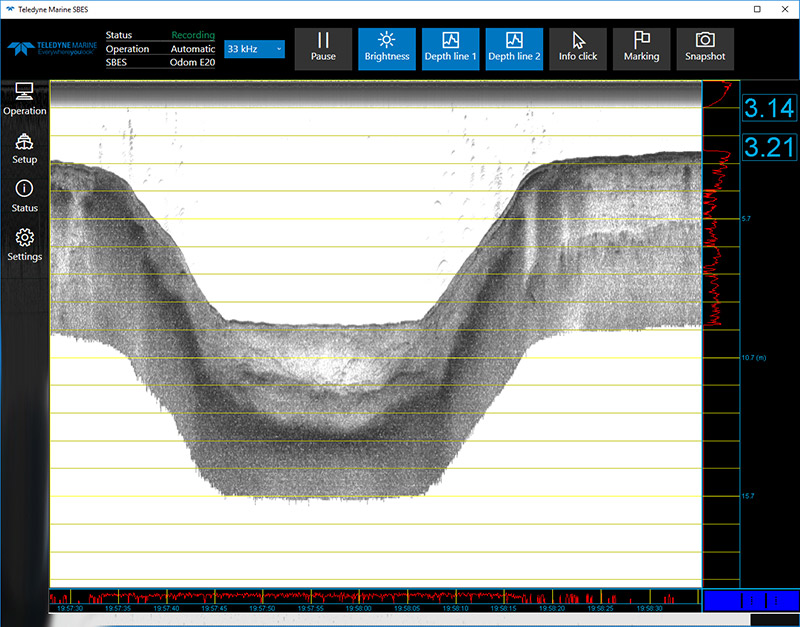
Task: Open the Settings gear
Action: 25,245
